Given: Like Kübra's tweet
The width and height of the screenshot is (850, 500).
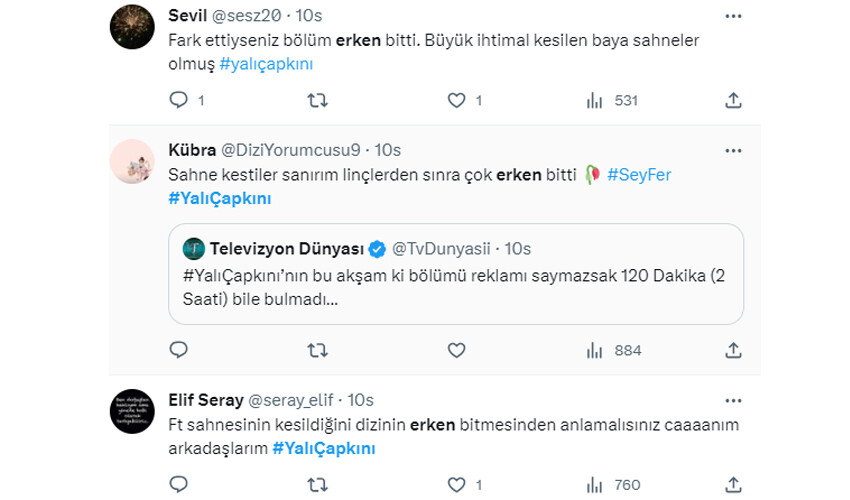Looking at the screenshot, I should click(x=456, y=350).
